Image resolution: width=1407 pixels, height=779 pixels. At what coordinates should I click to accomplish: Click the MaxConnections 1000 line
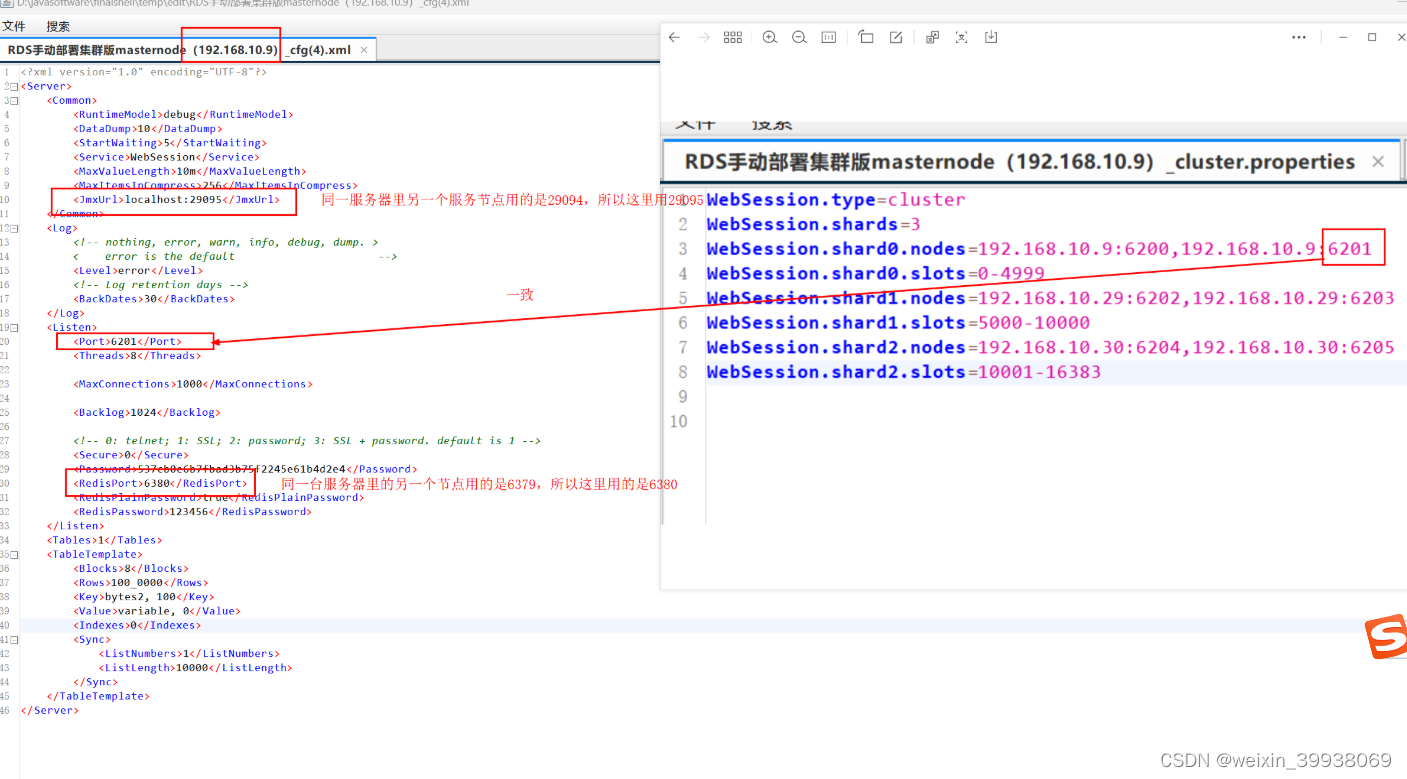[193, 384]
